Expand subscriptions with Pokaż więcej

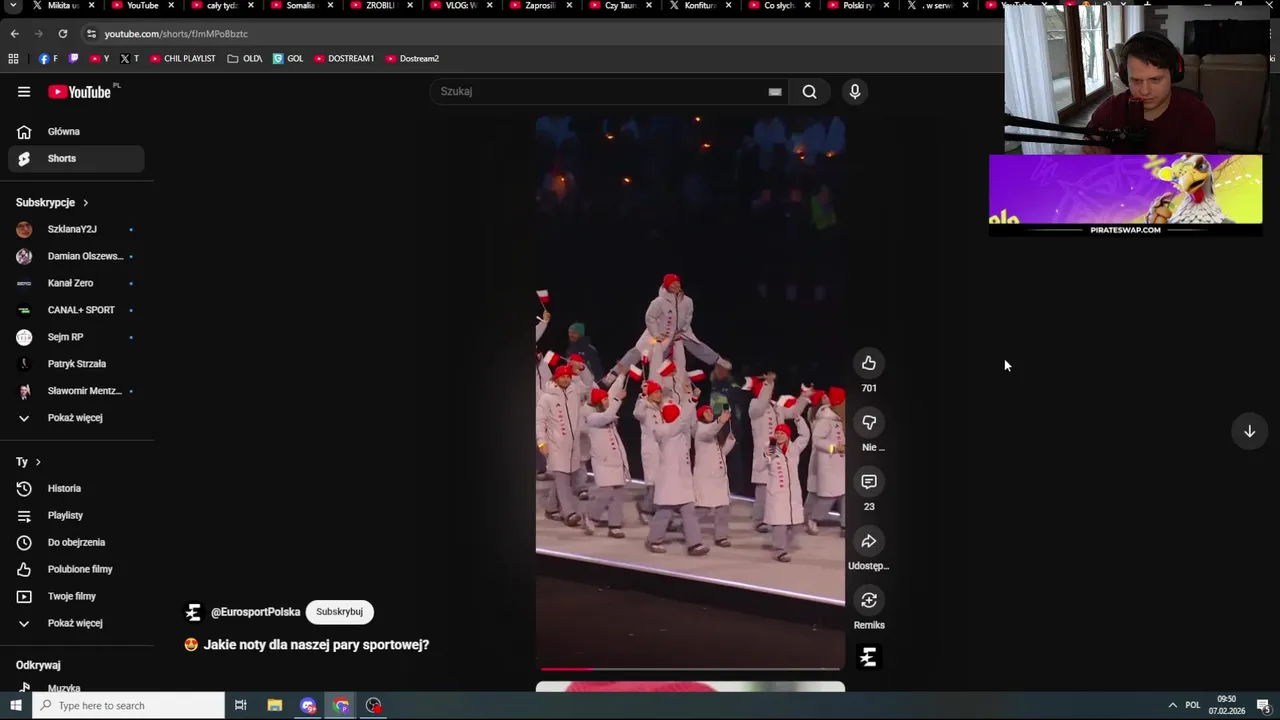click(x=76, y=418)
